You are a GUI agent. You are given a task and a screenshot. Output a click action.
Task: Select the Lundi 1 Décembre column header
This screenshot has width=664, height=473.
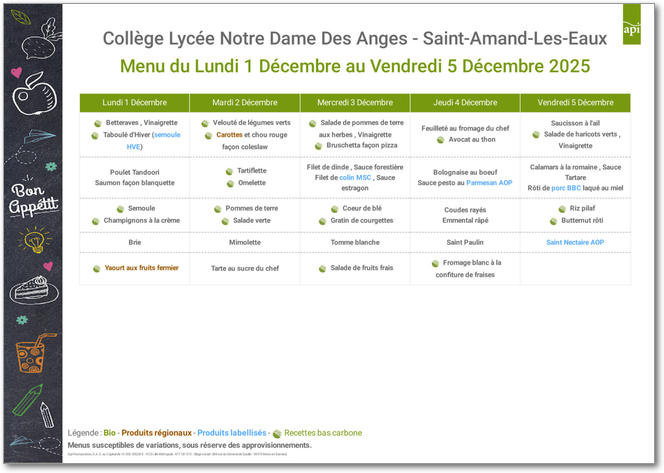(135, 102)
